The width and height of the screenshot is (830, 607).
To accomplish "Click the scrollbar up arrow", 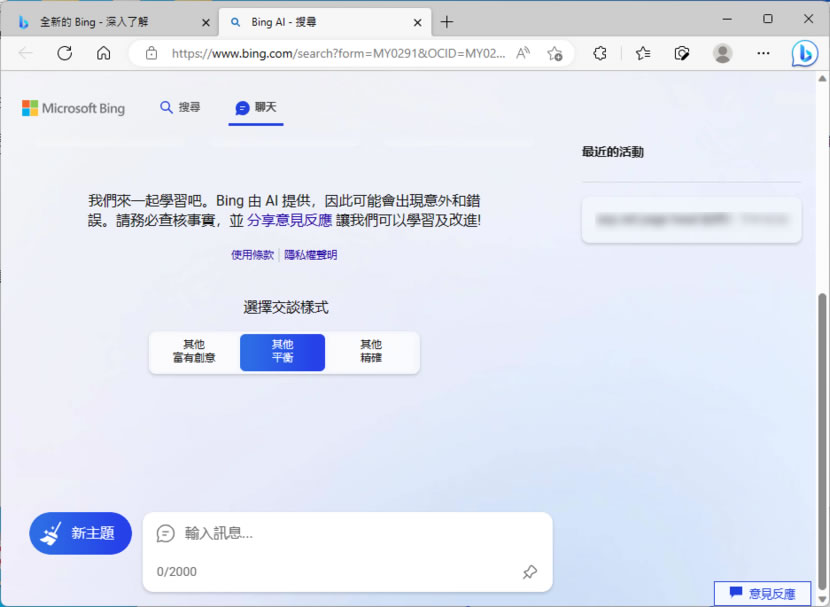I will (x=822, y=78).
